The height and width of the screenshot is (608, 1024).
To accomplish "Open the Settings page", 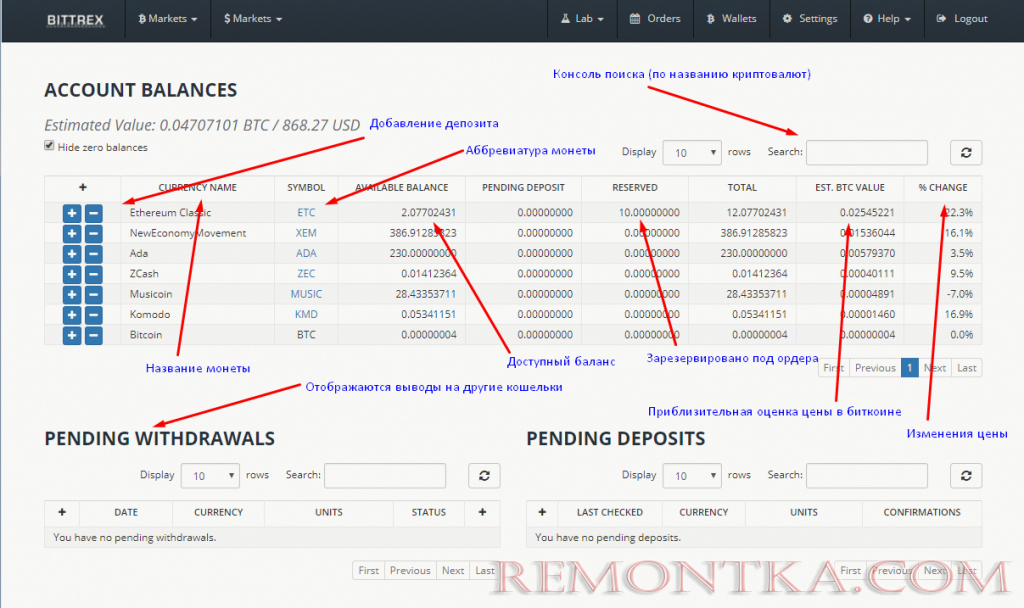I will point(810,19).
